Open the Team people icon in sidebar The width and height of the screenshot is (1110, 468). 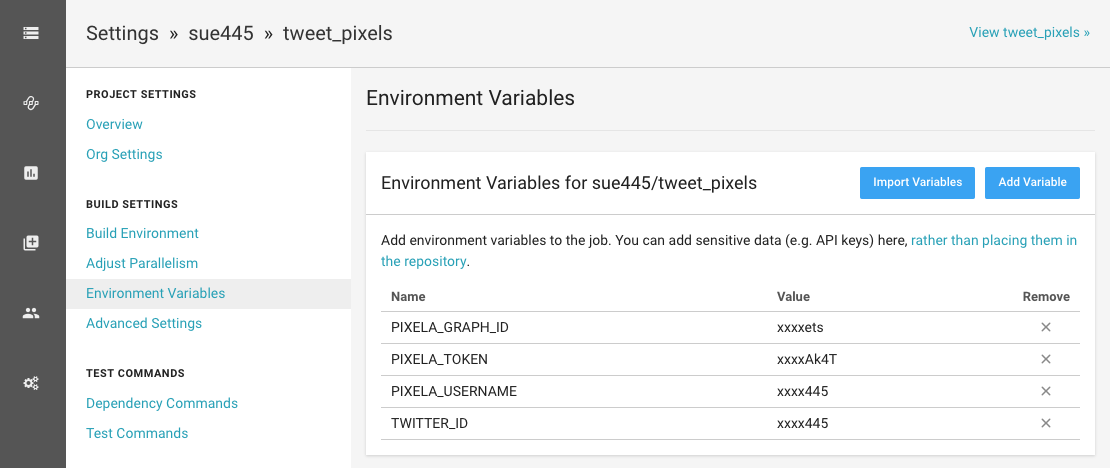point(31,313)
